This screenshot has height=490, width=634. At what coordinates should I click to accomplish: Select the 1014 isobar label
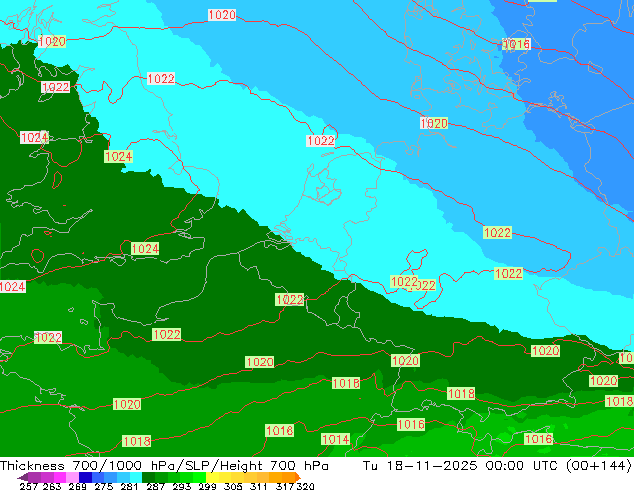(x=336, y=439)
